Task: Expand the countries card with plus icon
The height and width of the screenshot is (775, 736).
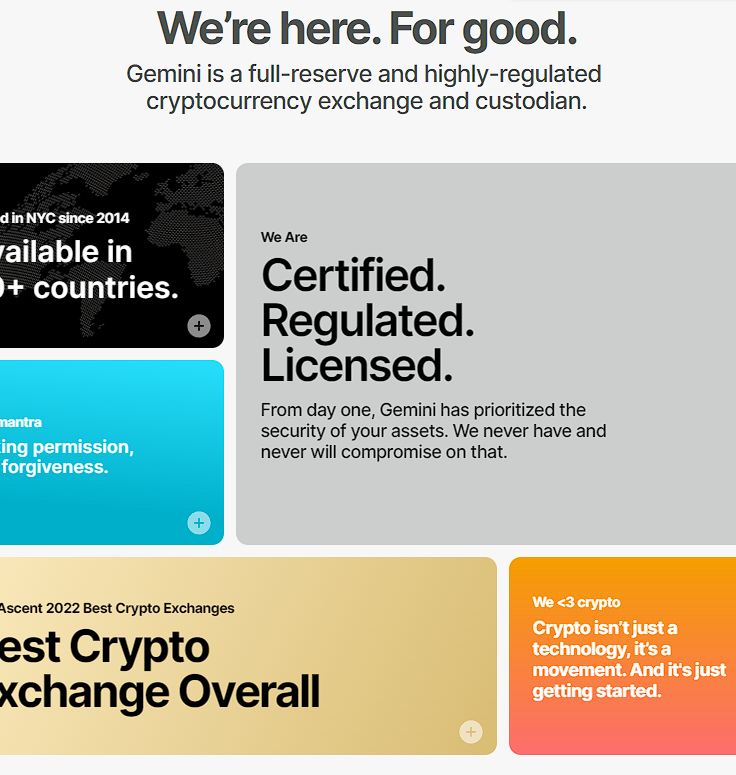Action: point(199,326)
